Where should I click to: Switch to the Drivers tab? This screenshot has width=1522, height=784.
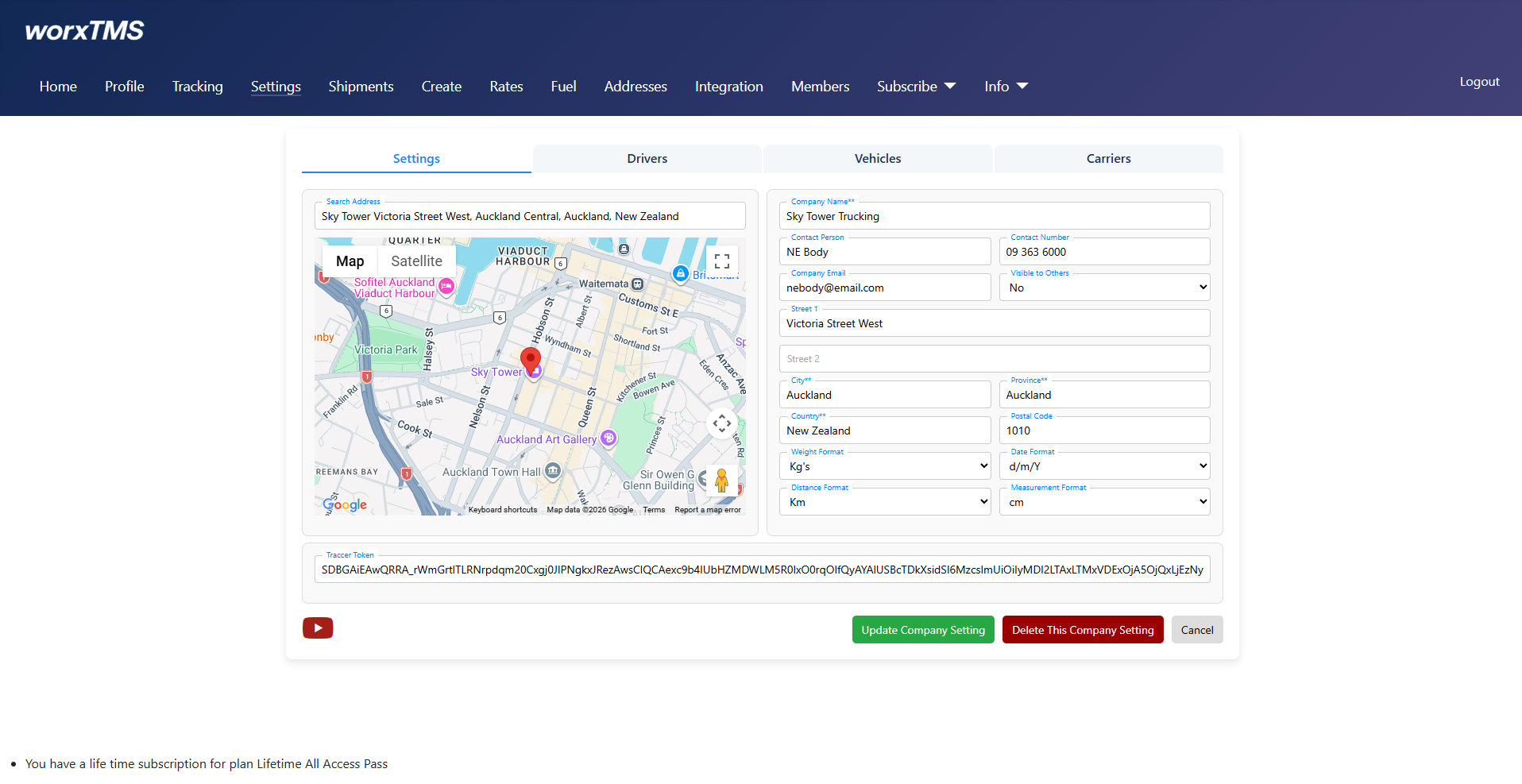pyautogui.click(x=647, y=158)
